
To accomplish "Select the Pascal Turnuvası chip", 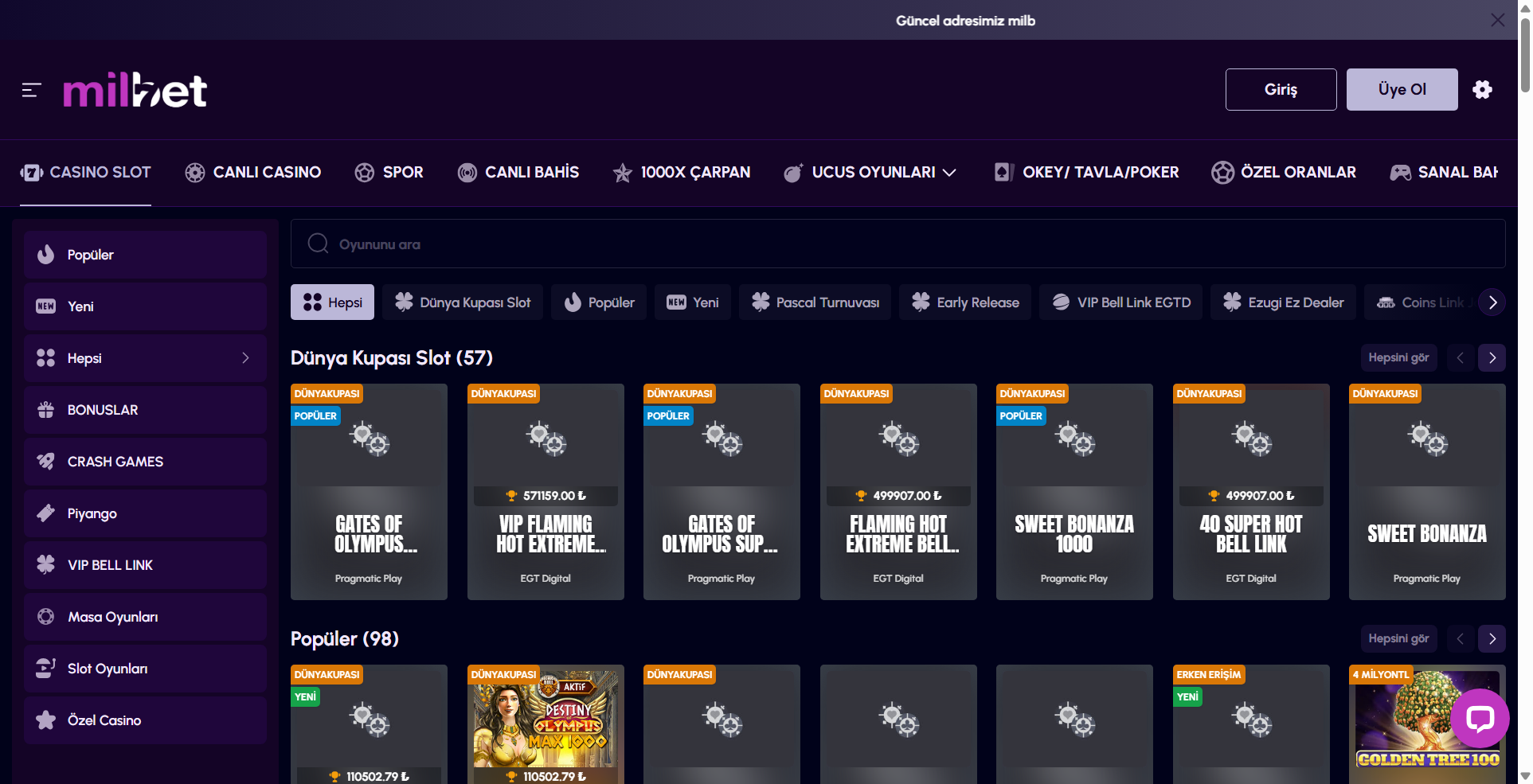I will (815, 302).
